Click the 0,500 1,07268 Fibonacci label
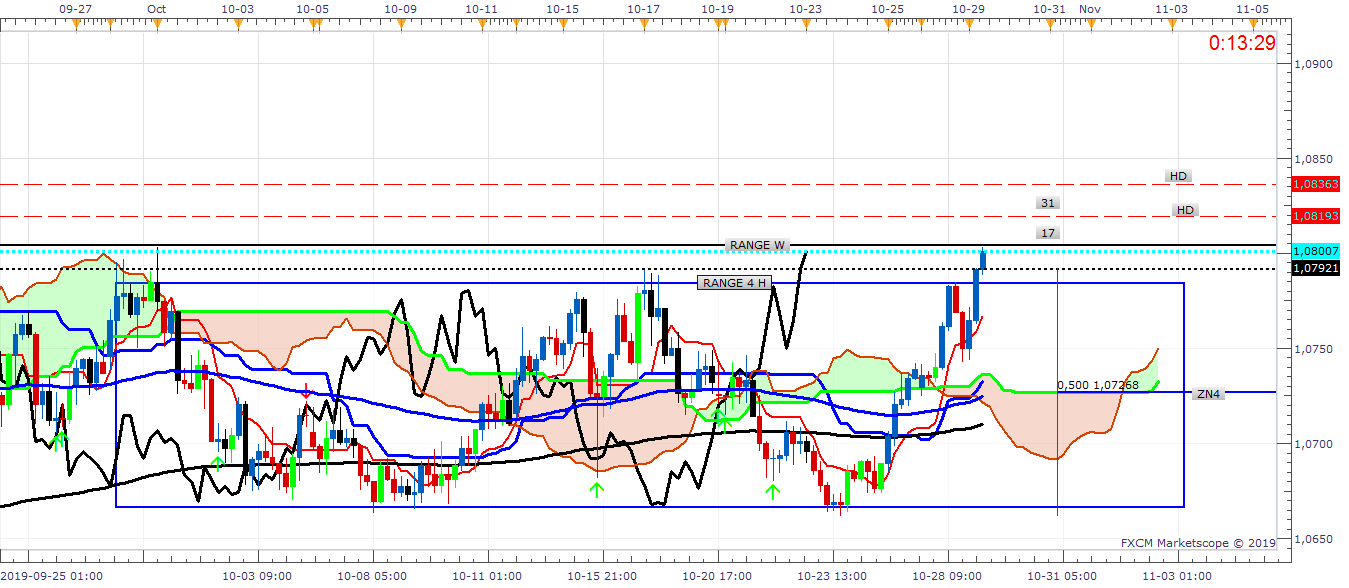Image resolution: width=1349 pixels, height=588 pixels. 1098,385
